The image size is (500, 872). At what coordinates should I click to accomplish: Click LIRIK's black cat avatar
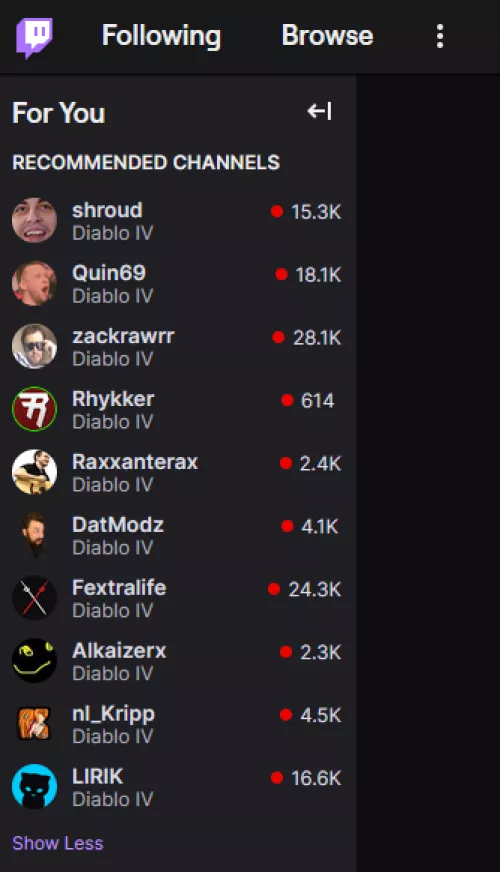[x=34, y=786]
